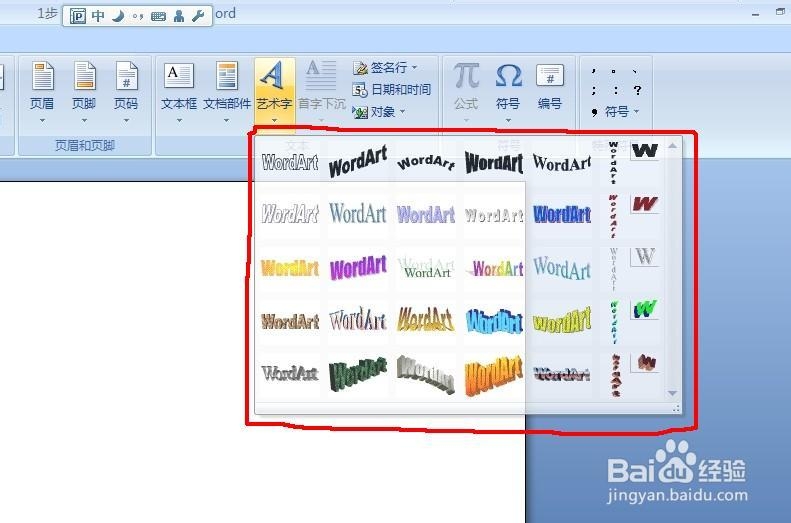Choose the heavy black condensed WordArt style
Screen dimensions: 791x523
(494, 162)
